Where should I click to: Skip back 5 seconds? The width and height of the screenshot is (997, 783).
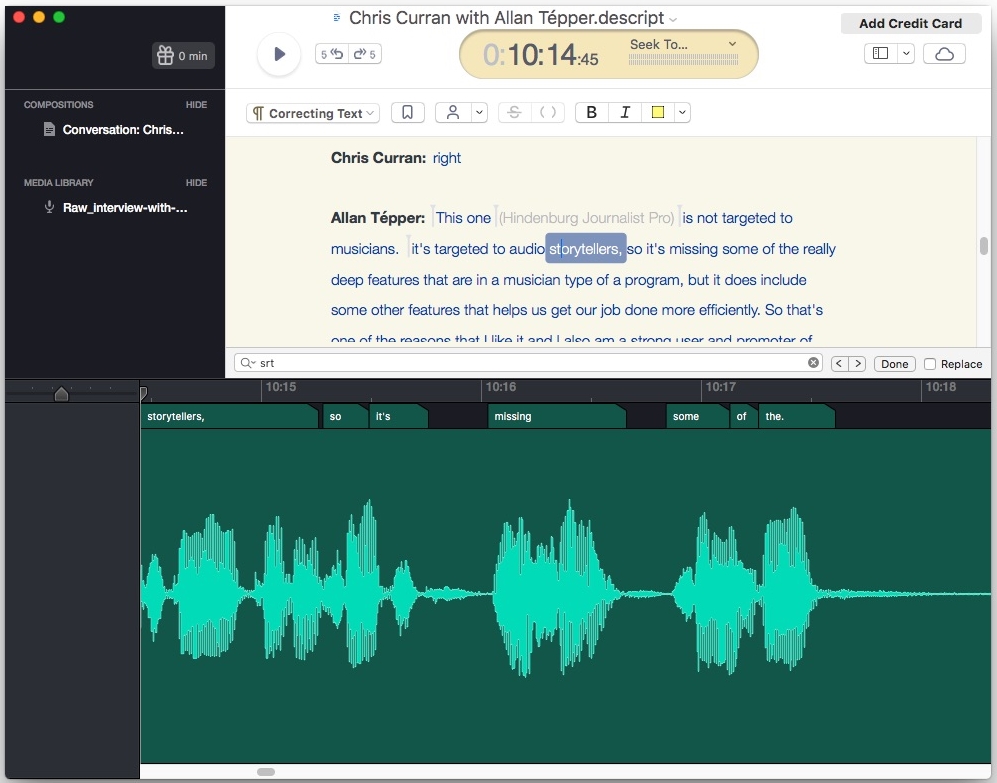(331, 54)
